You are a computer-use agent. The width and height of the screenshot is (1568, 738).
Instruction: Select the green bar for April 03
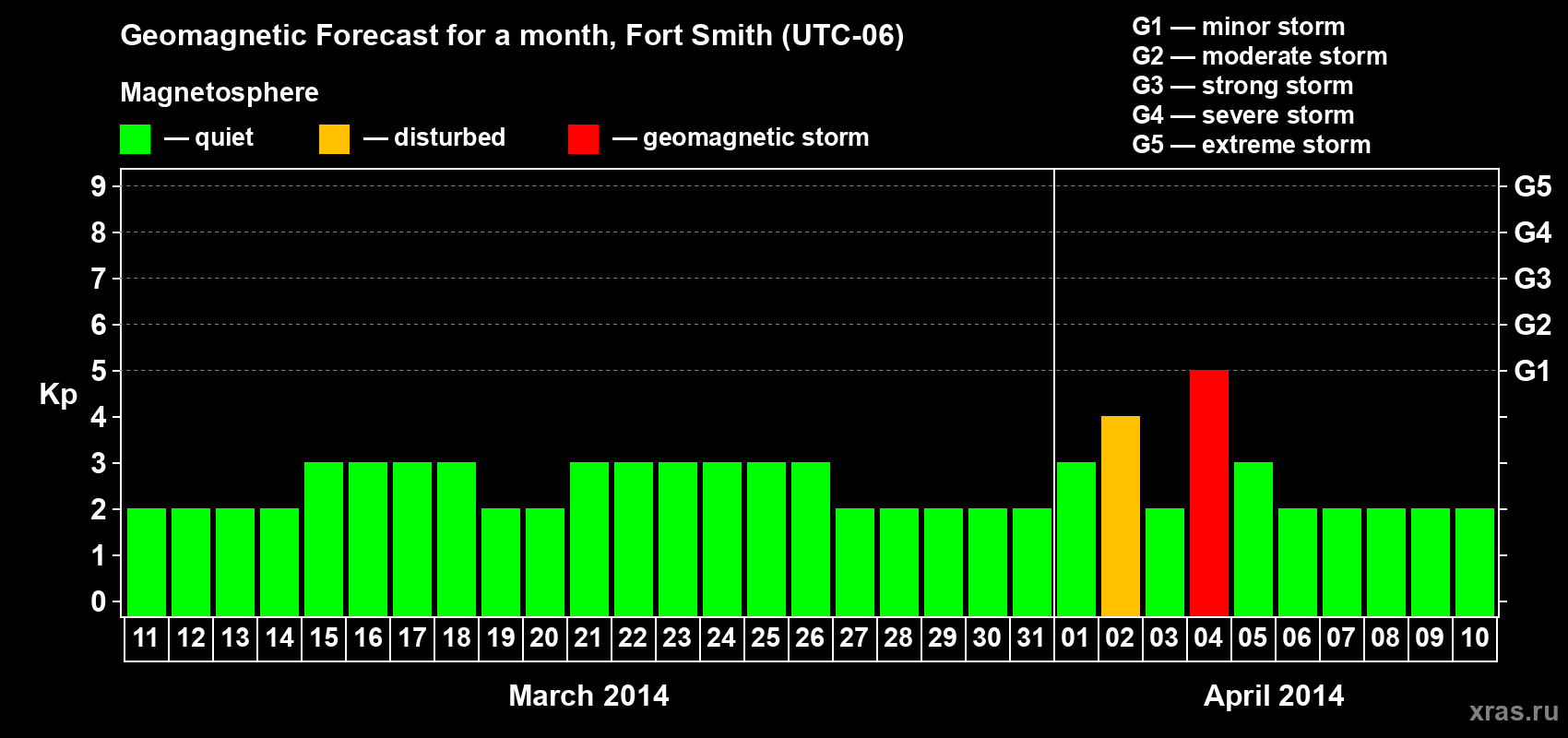tap(1165, 562)
